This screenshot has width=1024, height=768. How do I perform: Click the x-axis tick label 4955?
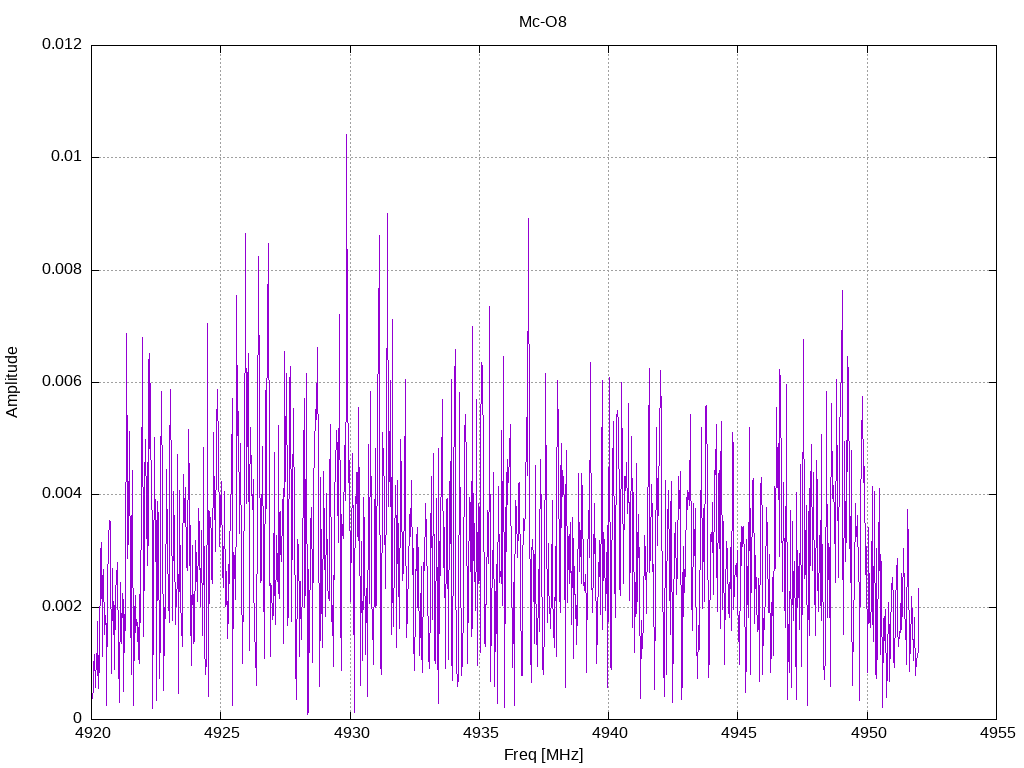coord(997,733)
